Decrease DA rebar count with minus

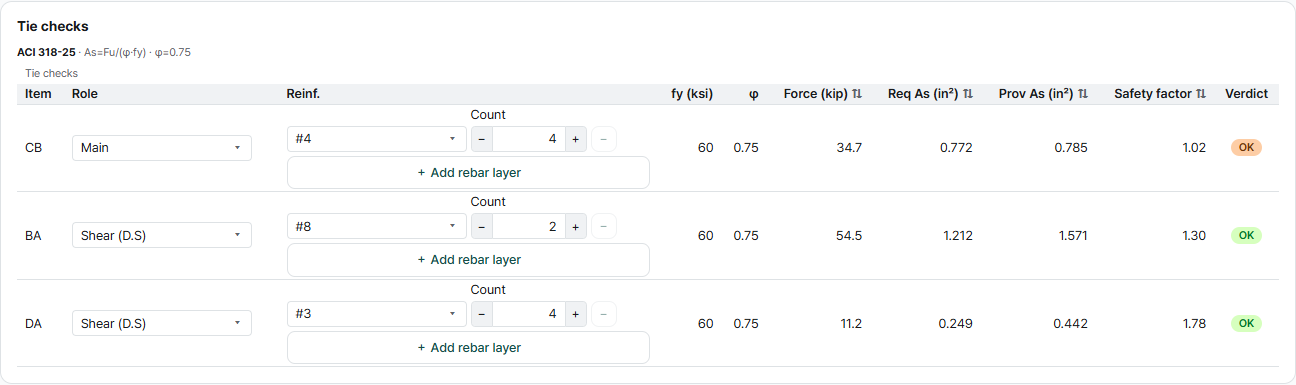pos(482,314)
